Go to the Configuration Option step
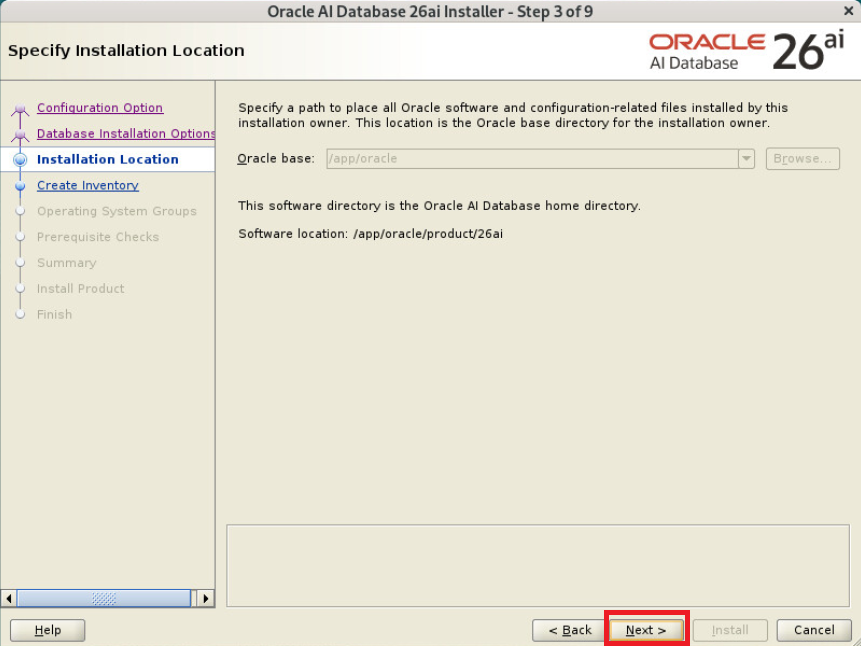Image resolution: width=861 pixels, height=646 pixels. tap(100, 108)
